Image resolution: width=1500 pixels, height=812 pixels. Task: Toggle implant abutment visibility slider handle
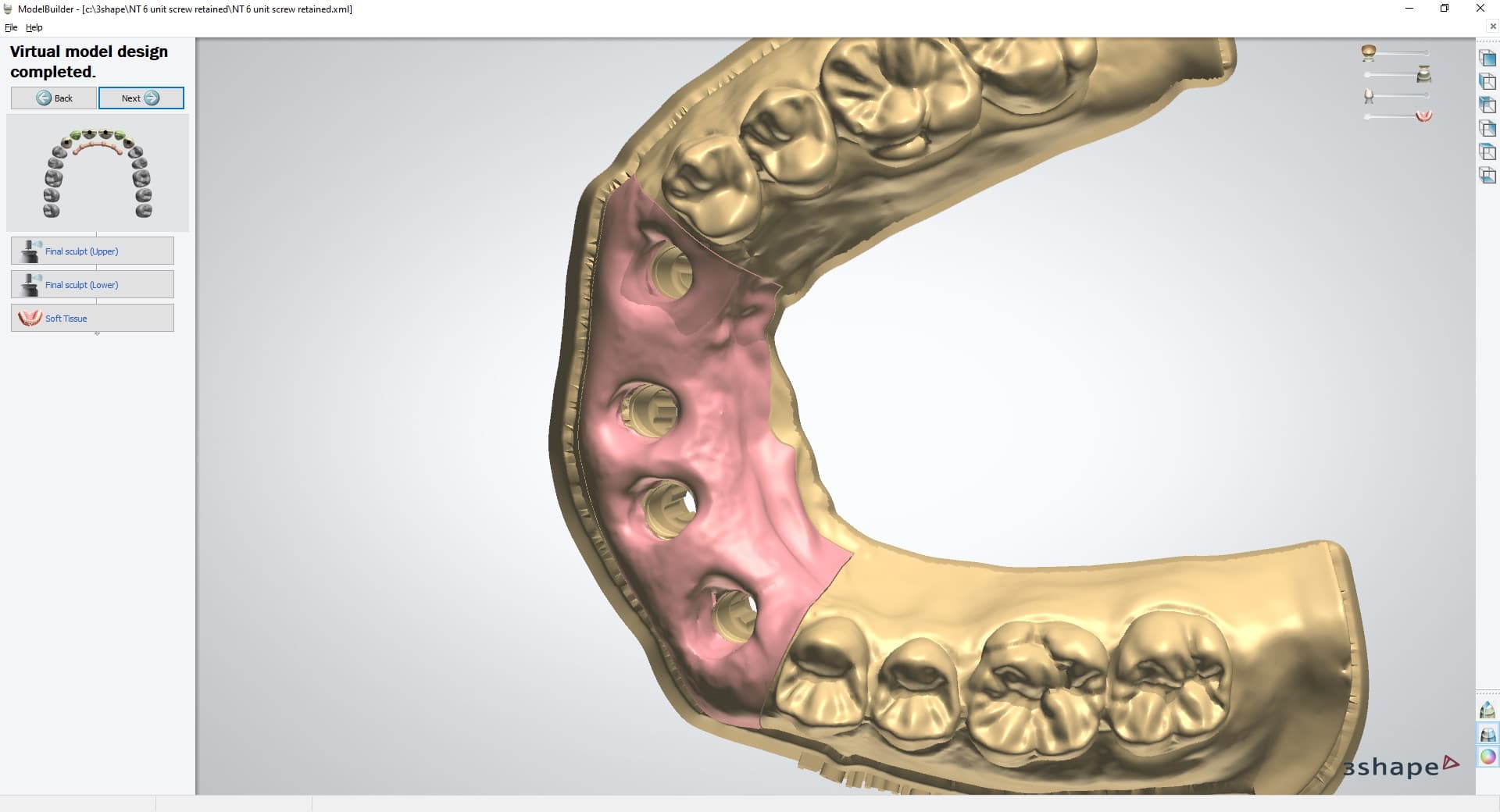pyautogui.click(x=1367, y=74)
